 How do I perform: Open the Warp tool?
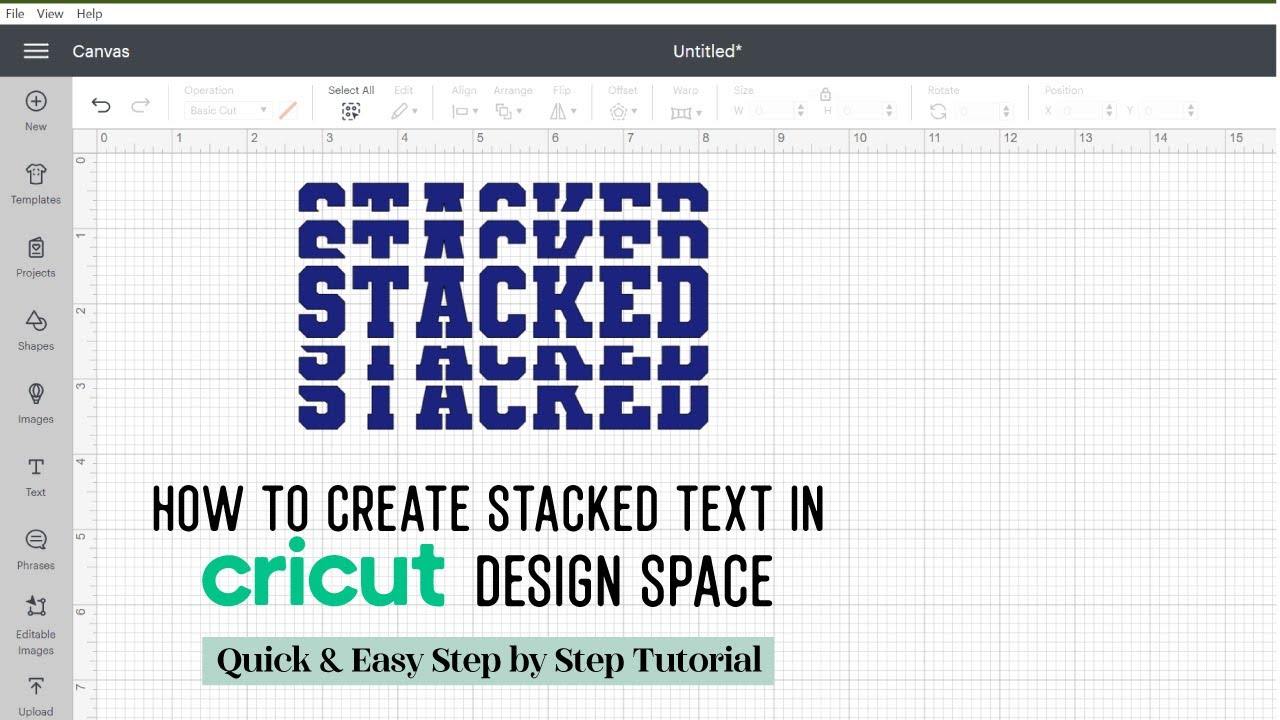pyautogui.click(x=686, y=112)
